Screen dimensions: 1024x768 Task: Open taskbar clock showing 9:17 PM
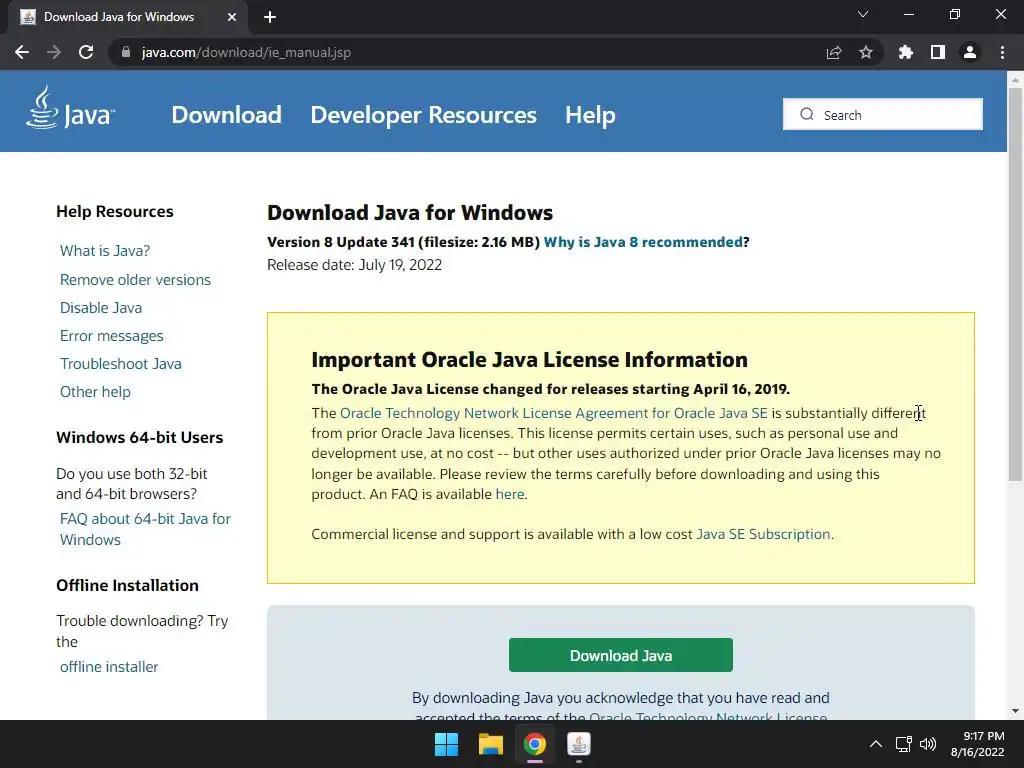click(978, 744)
